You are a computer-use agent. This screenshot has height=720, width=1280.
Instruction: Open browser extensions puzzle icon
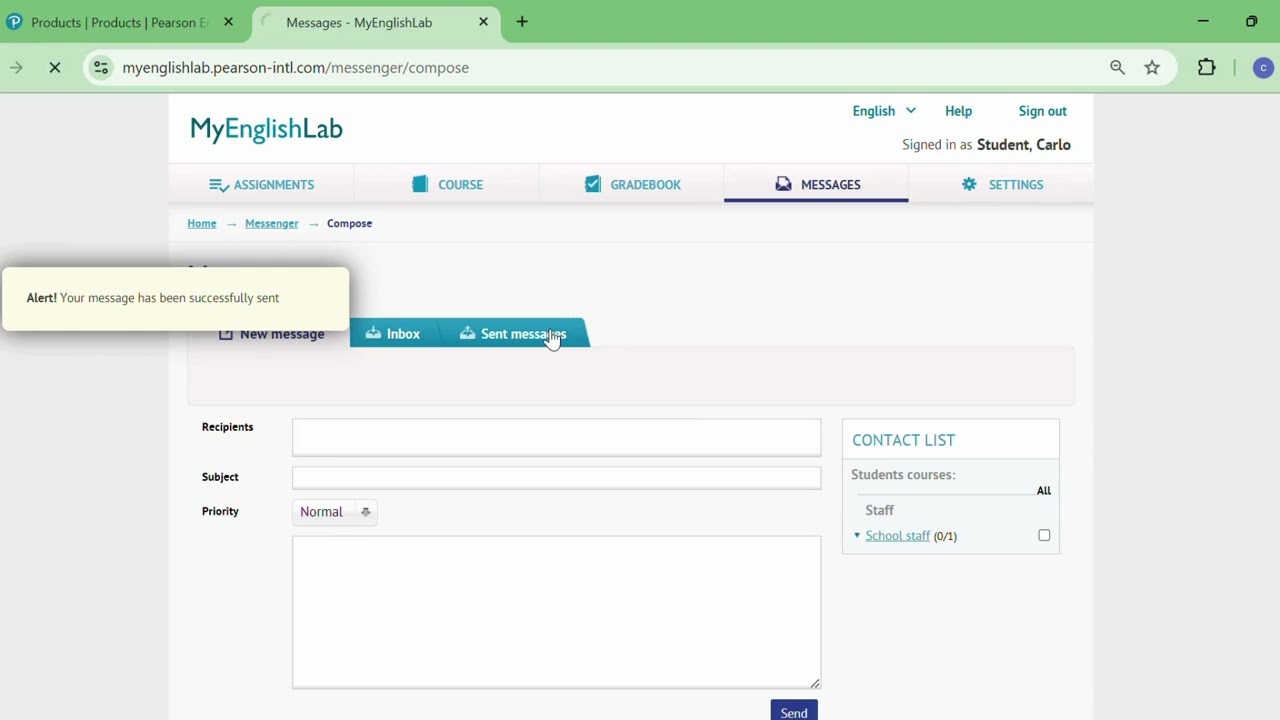tap(1207, 68)
